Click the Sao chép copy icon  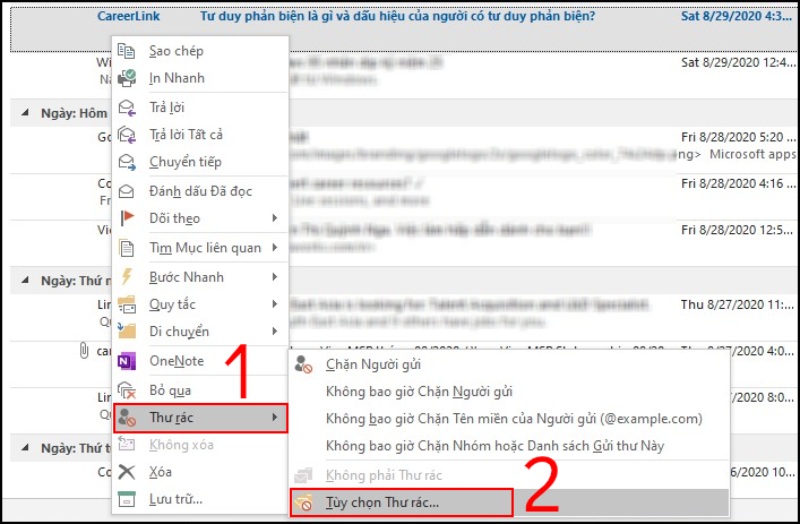pyautogui.click(x=126, y=51)
